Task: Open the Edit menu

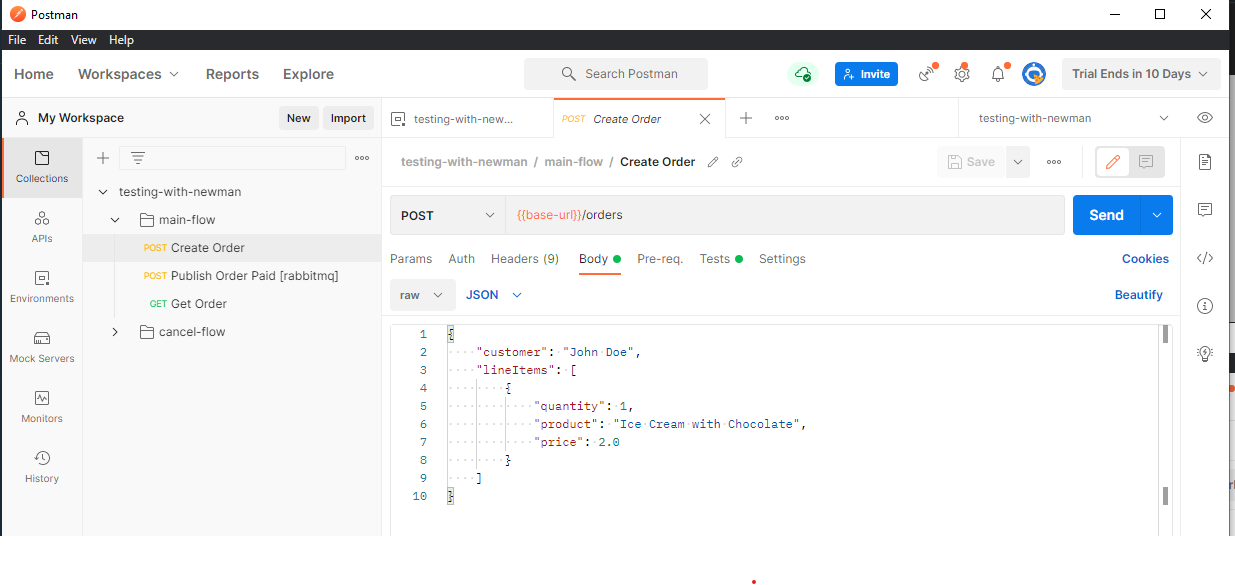Action: tap(48, 40)
